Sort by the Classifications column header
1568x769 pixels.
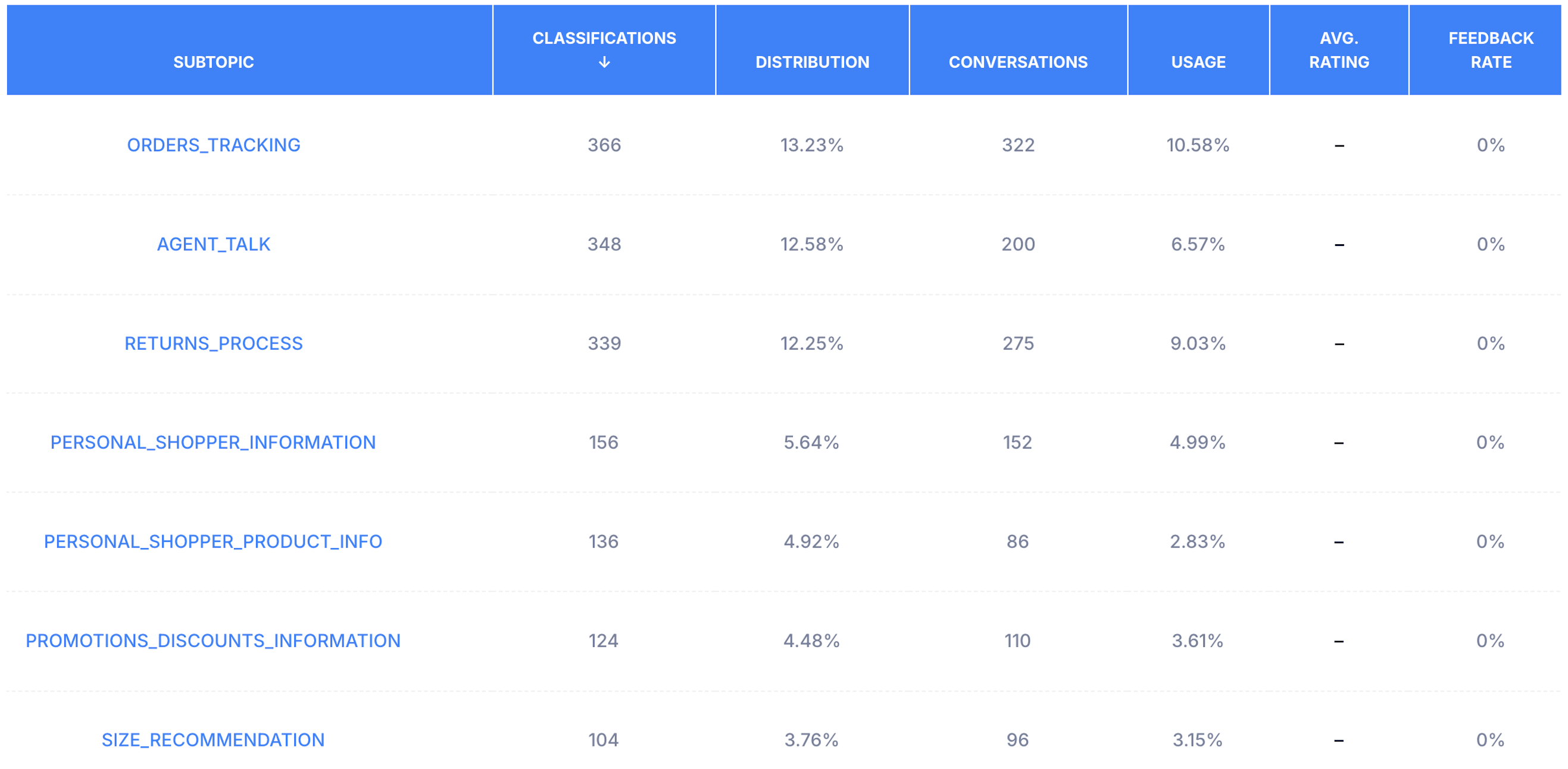tap(604, 38)
